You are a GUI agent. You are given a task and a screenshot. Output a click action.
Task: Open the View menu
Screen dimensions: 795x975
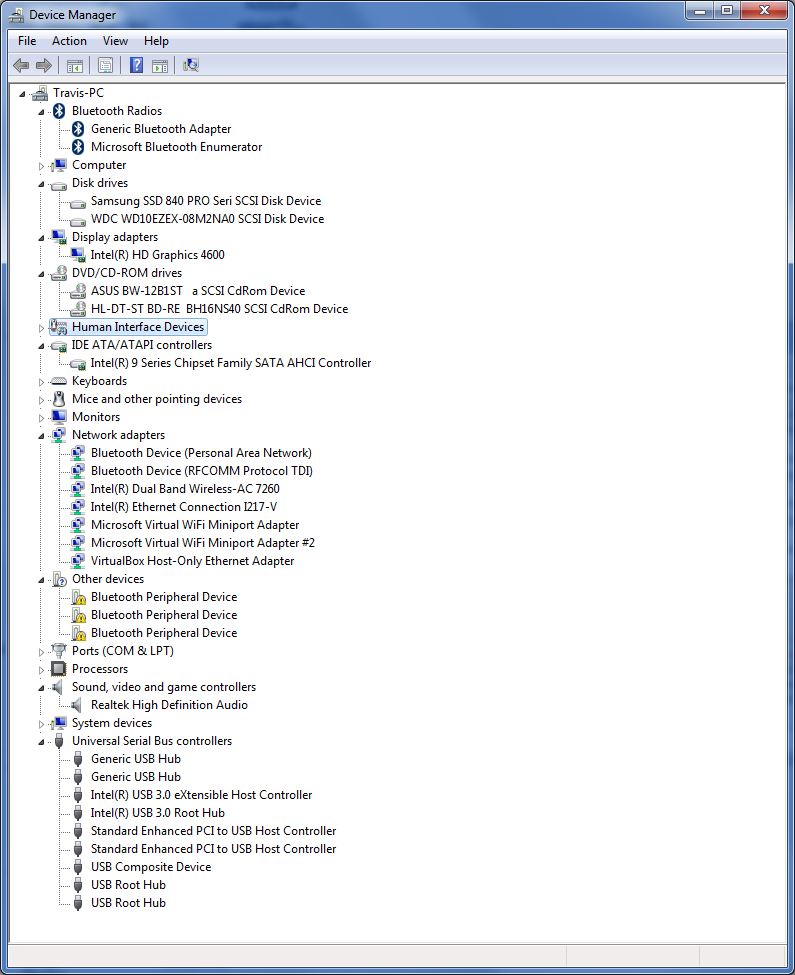click(115, 41)
